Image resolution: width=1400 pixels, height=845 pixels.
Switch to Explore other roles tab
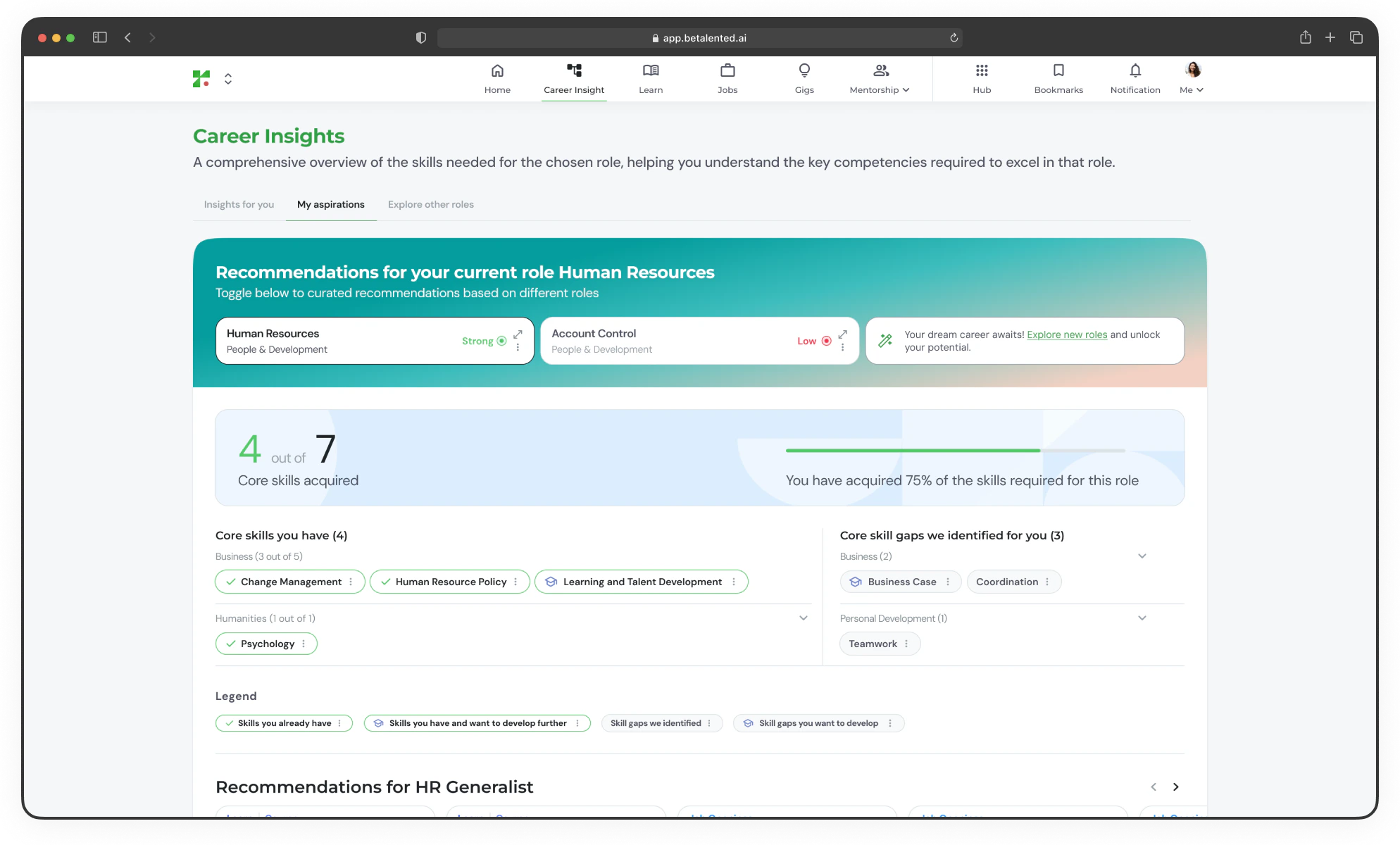click(x=431, y=204)
